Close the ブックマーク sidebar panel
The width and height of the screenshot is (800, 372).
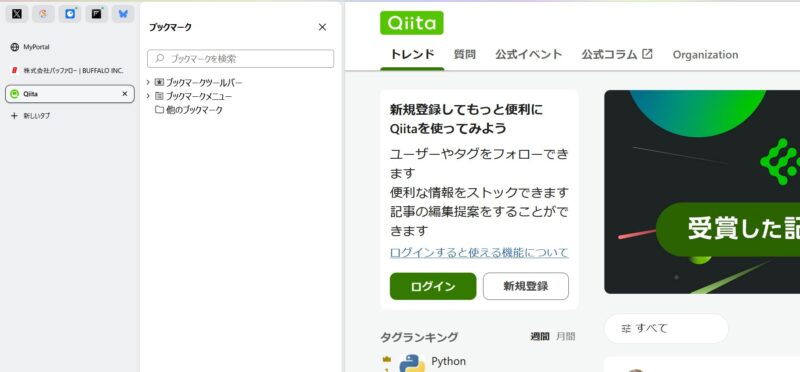(322, 27)
